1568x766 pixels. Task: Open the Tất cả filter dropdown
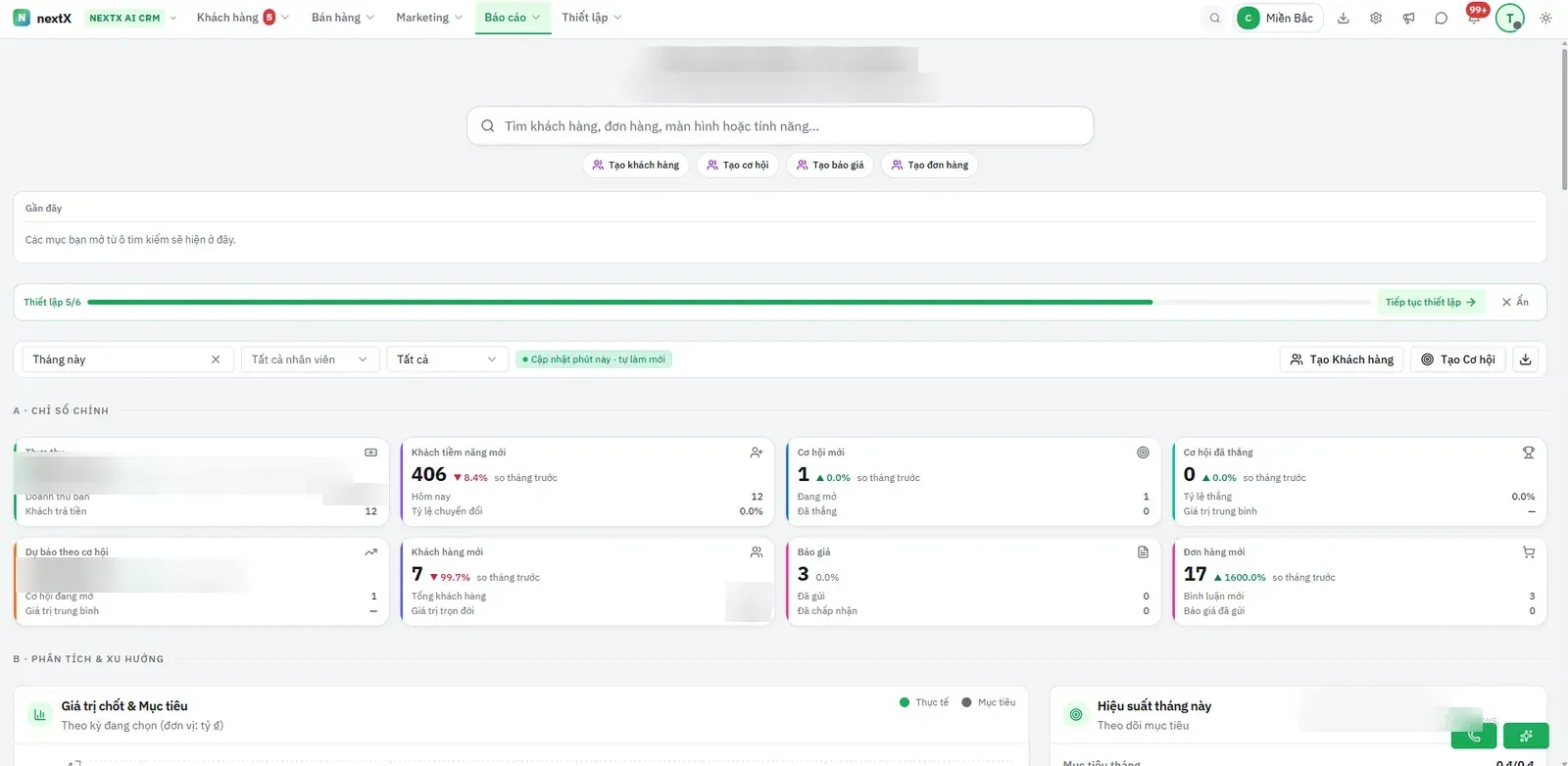click(x=447, y=359)
